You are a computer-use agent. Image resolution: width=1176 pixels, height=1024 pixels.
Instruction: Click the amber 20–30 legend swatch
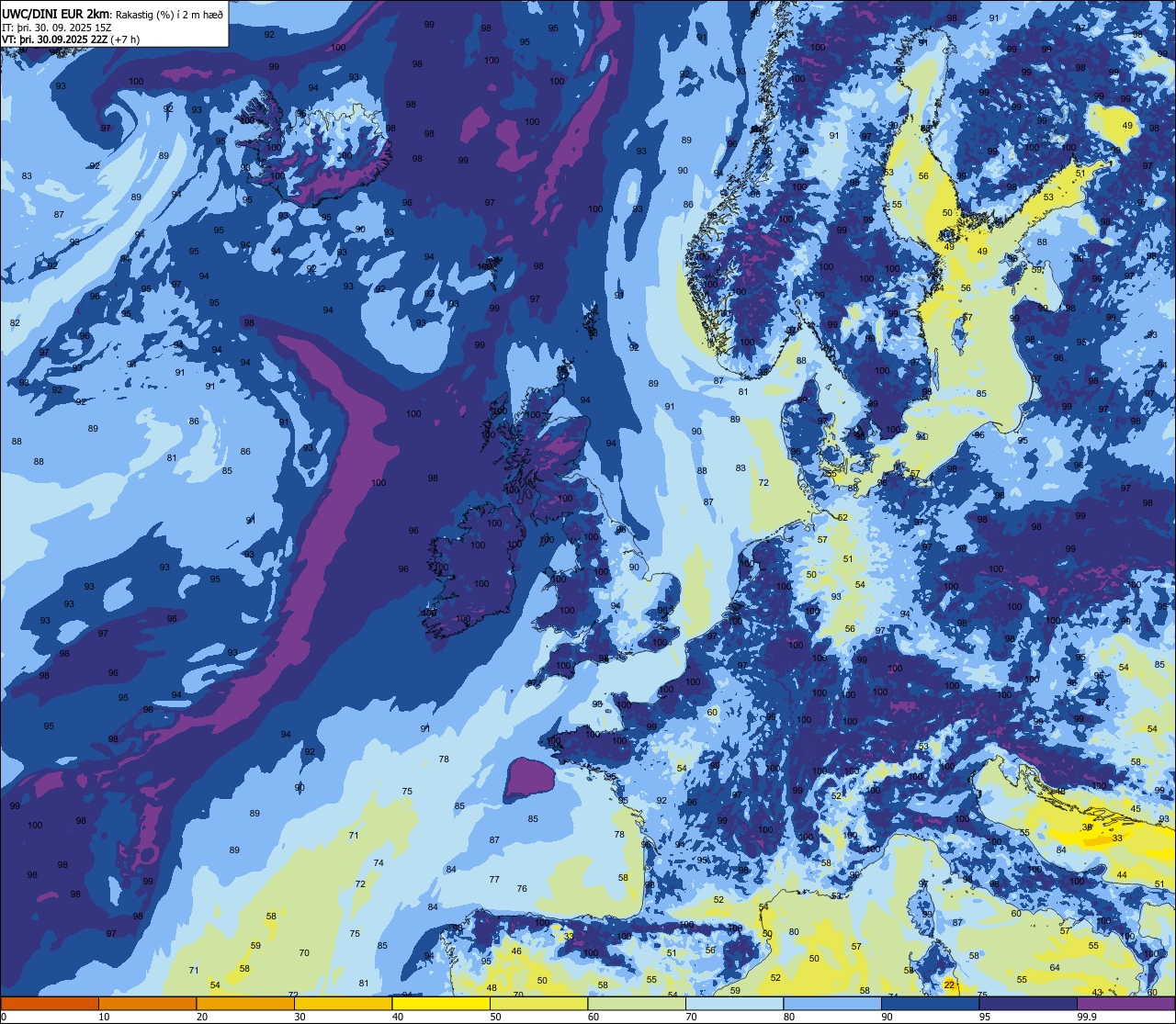pos(245,1003)
